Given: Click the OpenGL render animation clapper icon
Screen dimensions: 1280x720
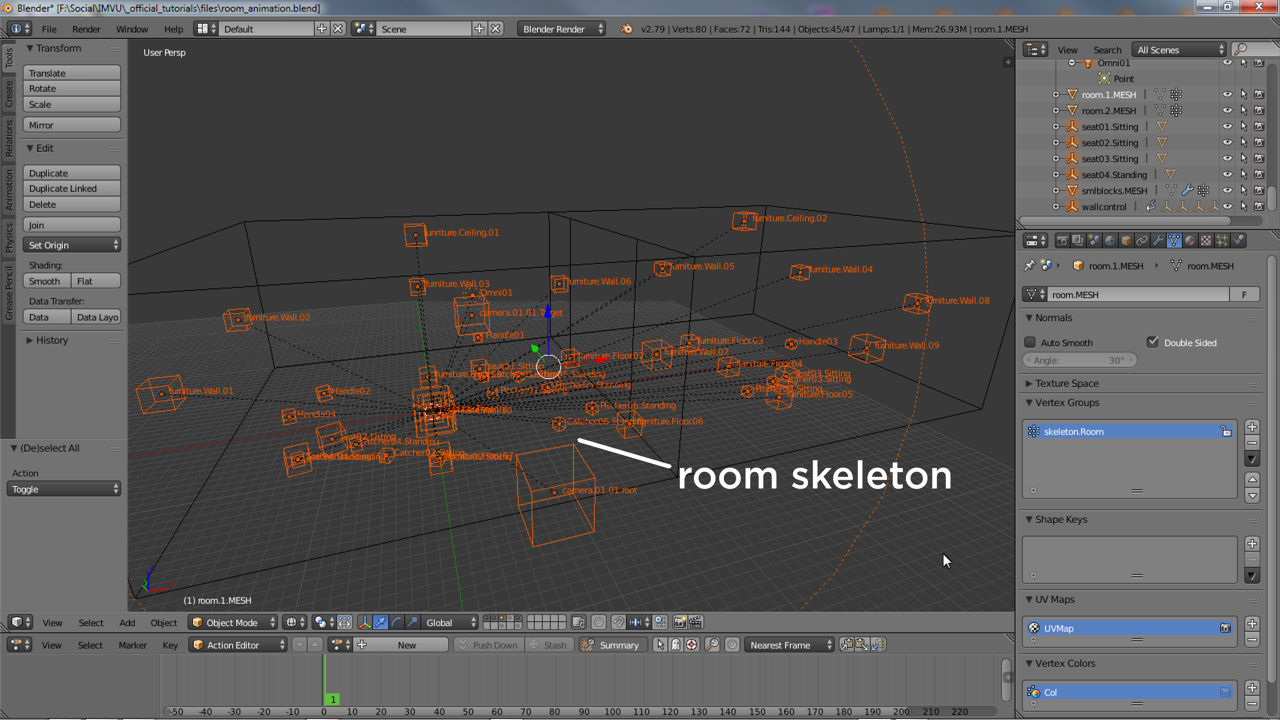Looking at the screenshot, I should pyautogui.click(x=695, y=622).
